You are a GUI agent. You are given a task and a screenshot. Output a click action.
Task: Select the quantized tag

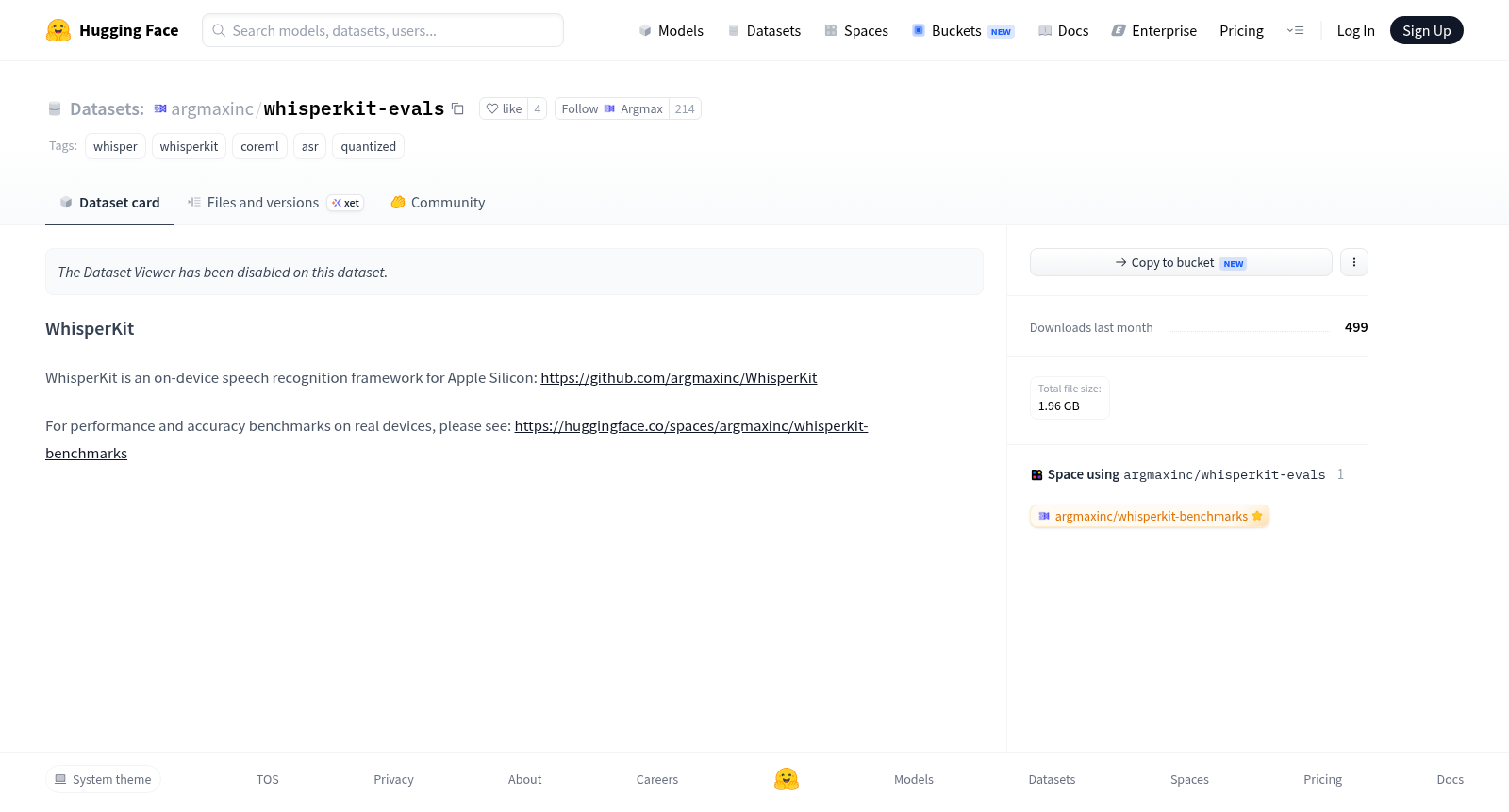click(368, 146)
